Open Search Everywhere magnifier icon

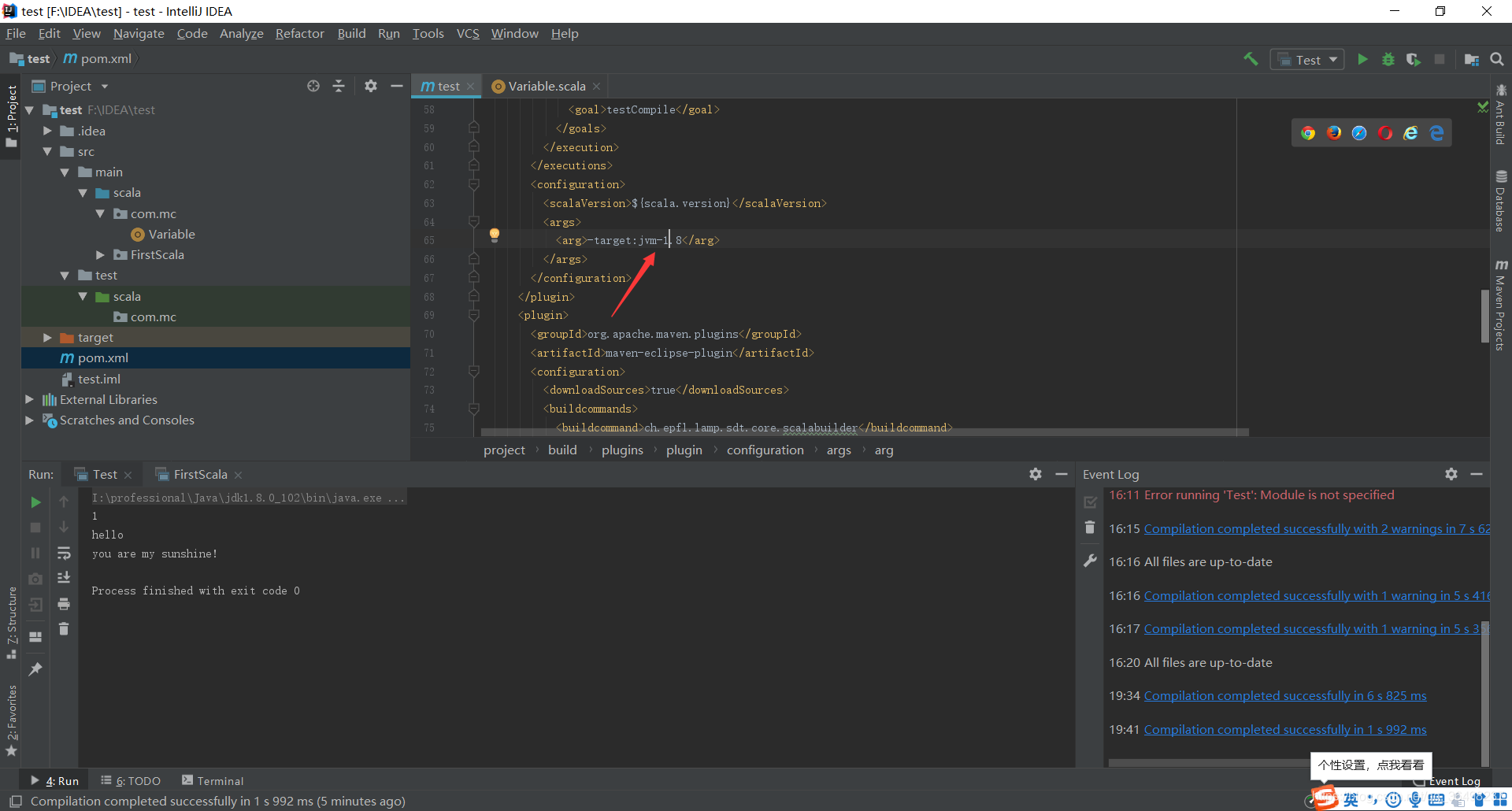pos(1497,59)
